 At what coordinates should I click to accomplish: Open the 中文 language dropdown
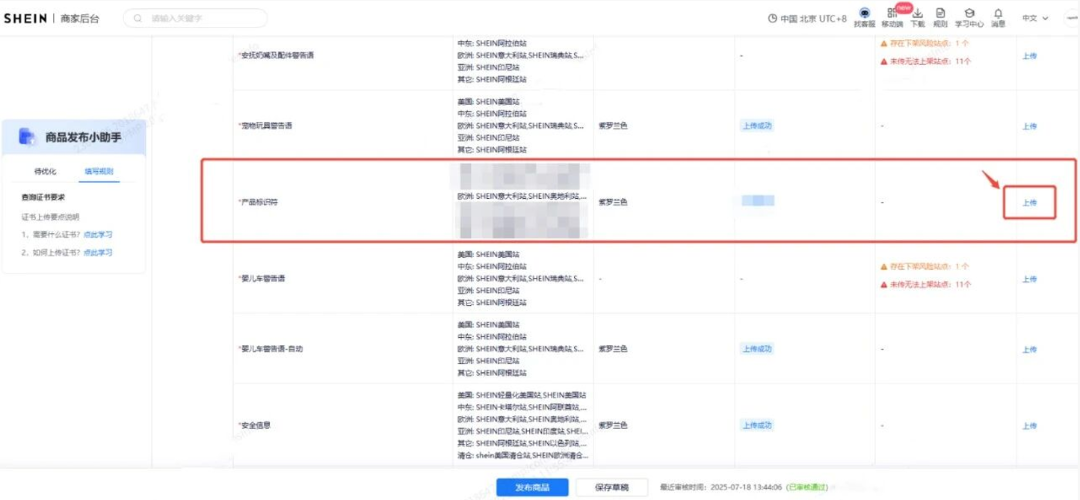1035,19
